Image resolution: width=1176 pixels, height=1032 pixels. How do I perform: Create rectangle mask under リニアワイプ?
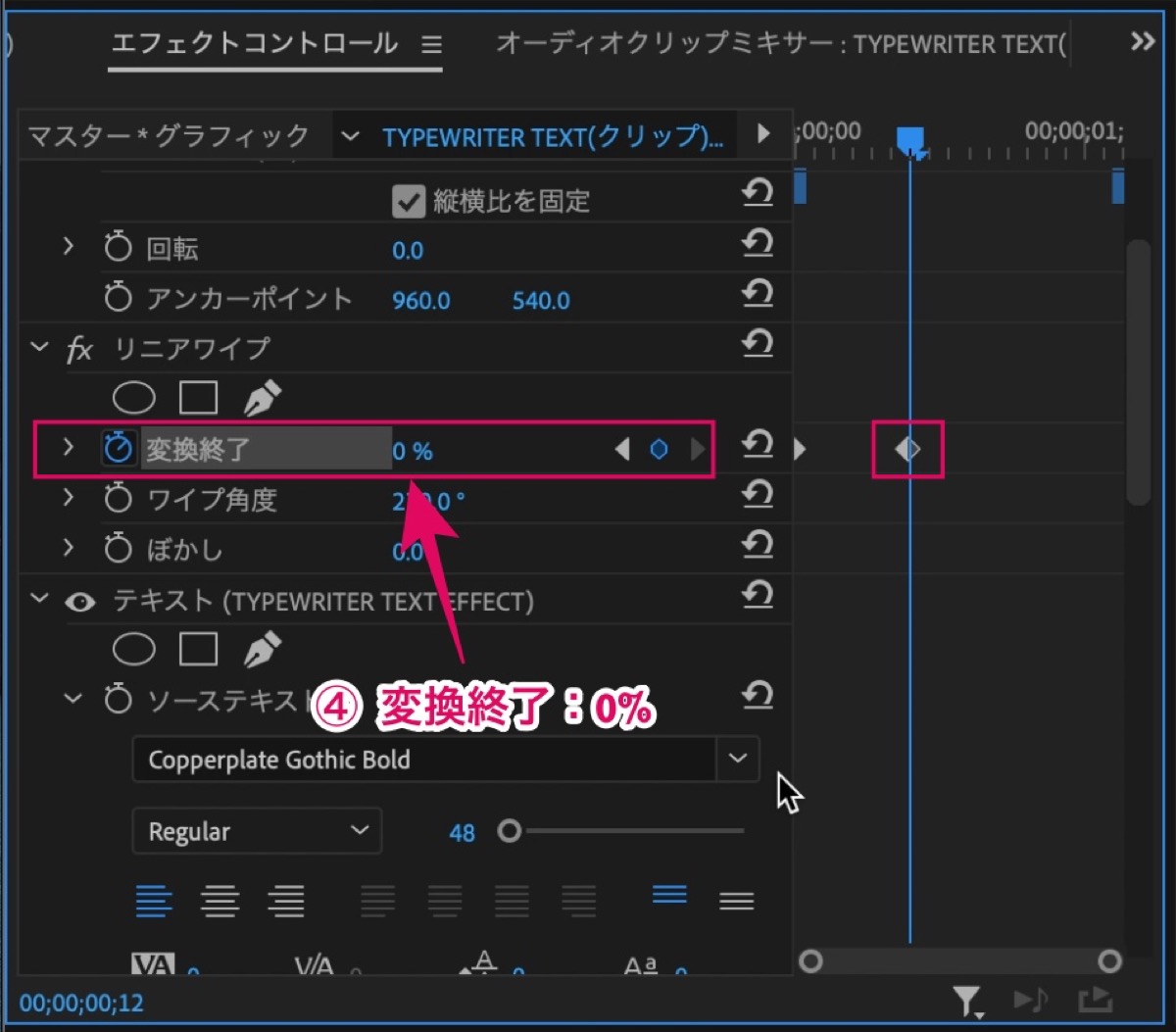(x=198, y=398)
